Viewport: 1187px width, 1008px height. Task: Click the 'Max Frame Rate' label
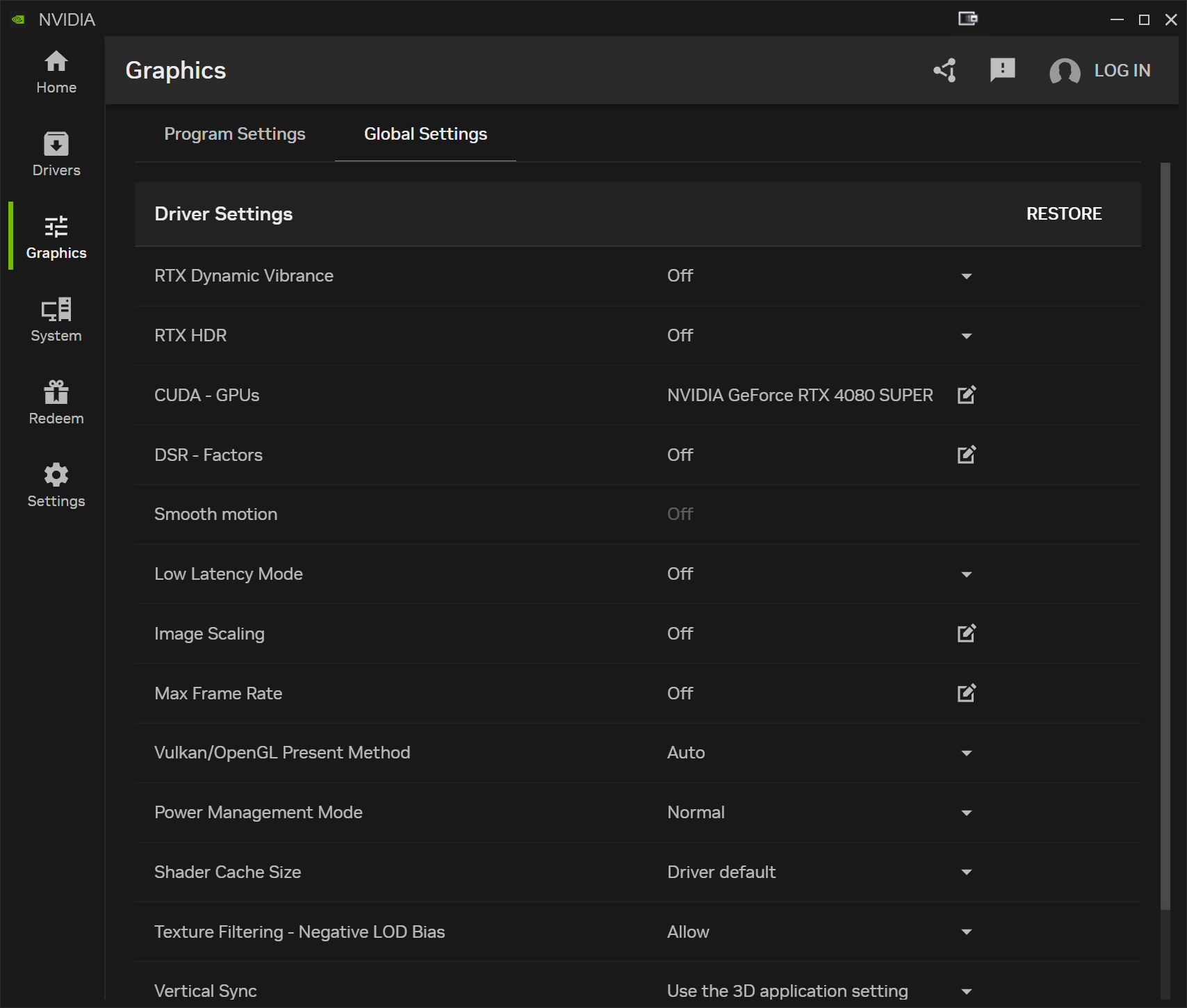pos(218,694)
